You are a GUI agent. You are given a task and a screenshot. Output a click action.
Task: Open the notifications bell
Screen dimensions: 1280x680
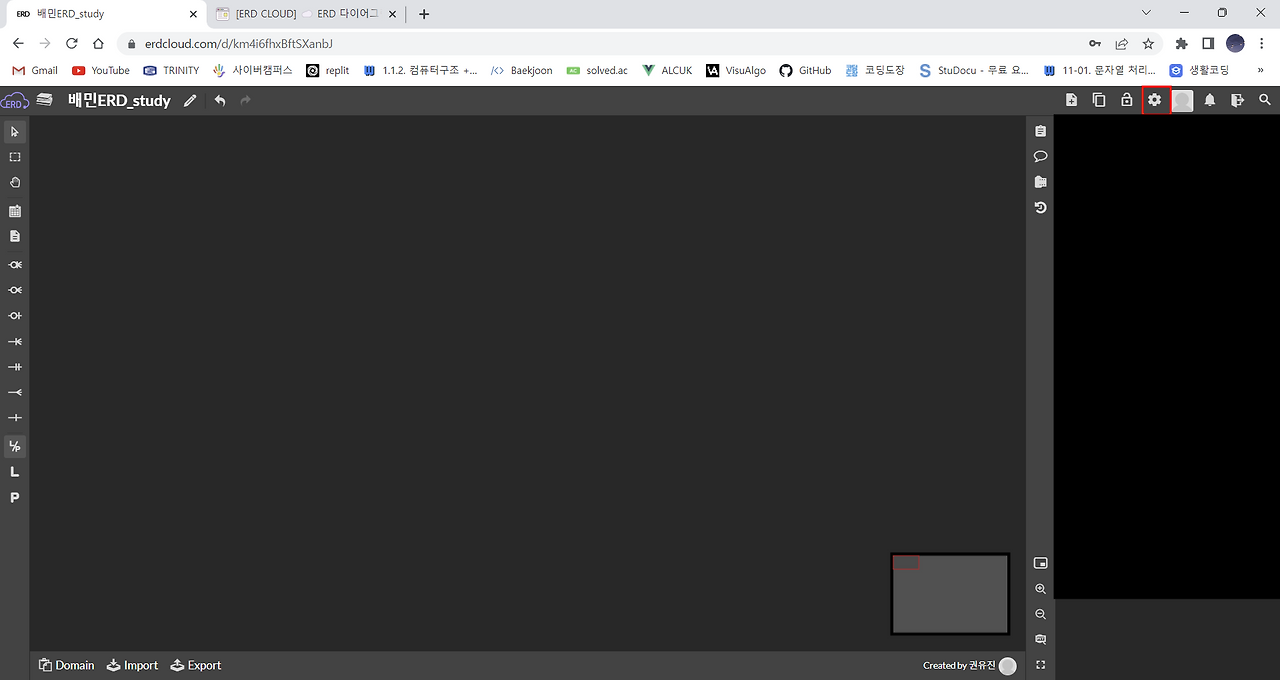(1210, 100)
